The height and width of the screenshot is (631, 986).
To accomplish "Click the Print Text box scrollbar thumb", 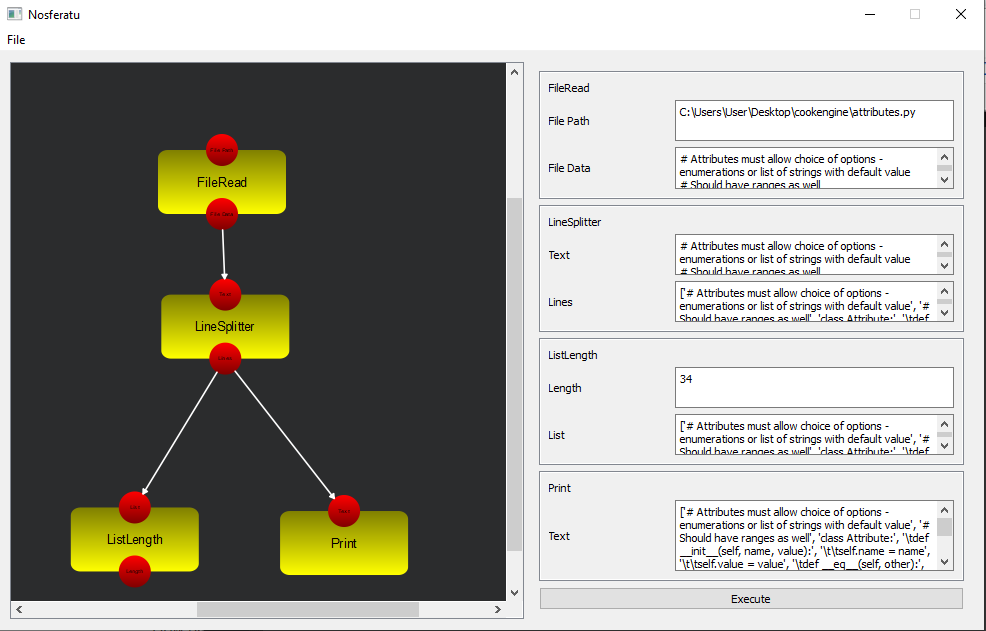I will (x=944, y=527).
